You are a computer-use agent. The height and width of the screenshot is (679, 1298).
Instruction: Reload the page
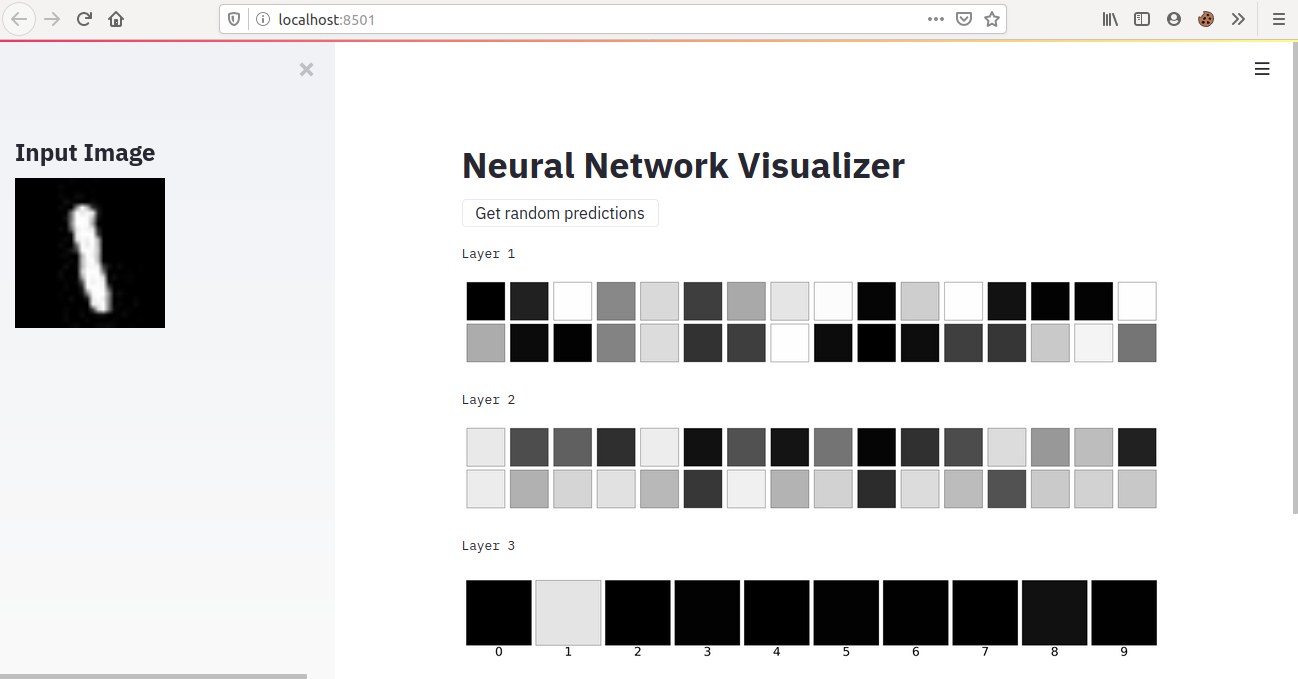84,19
